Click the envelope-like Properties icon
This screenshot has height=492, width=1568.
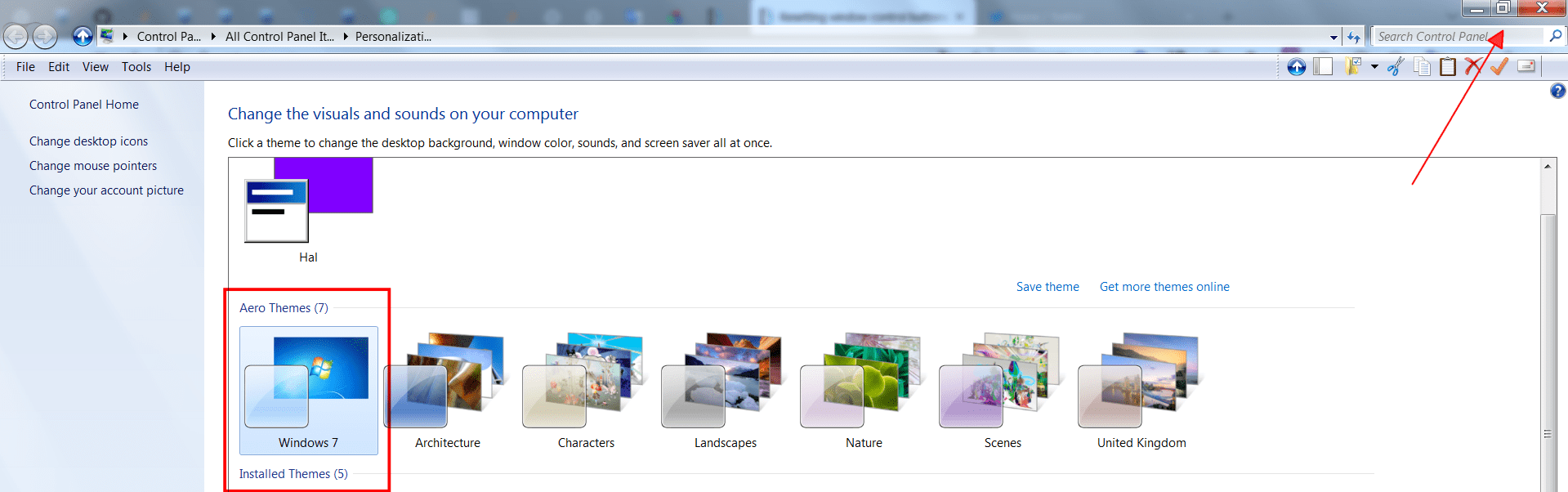tap(1526, 66)
